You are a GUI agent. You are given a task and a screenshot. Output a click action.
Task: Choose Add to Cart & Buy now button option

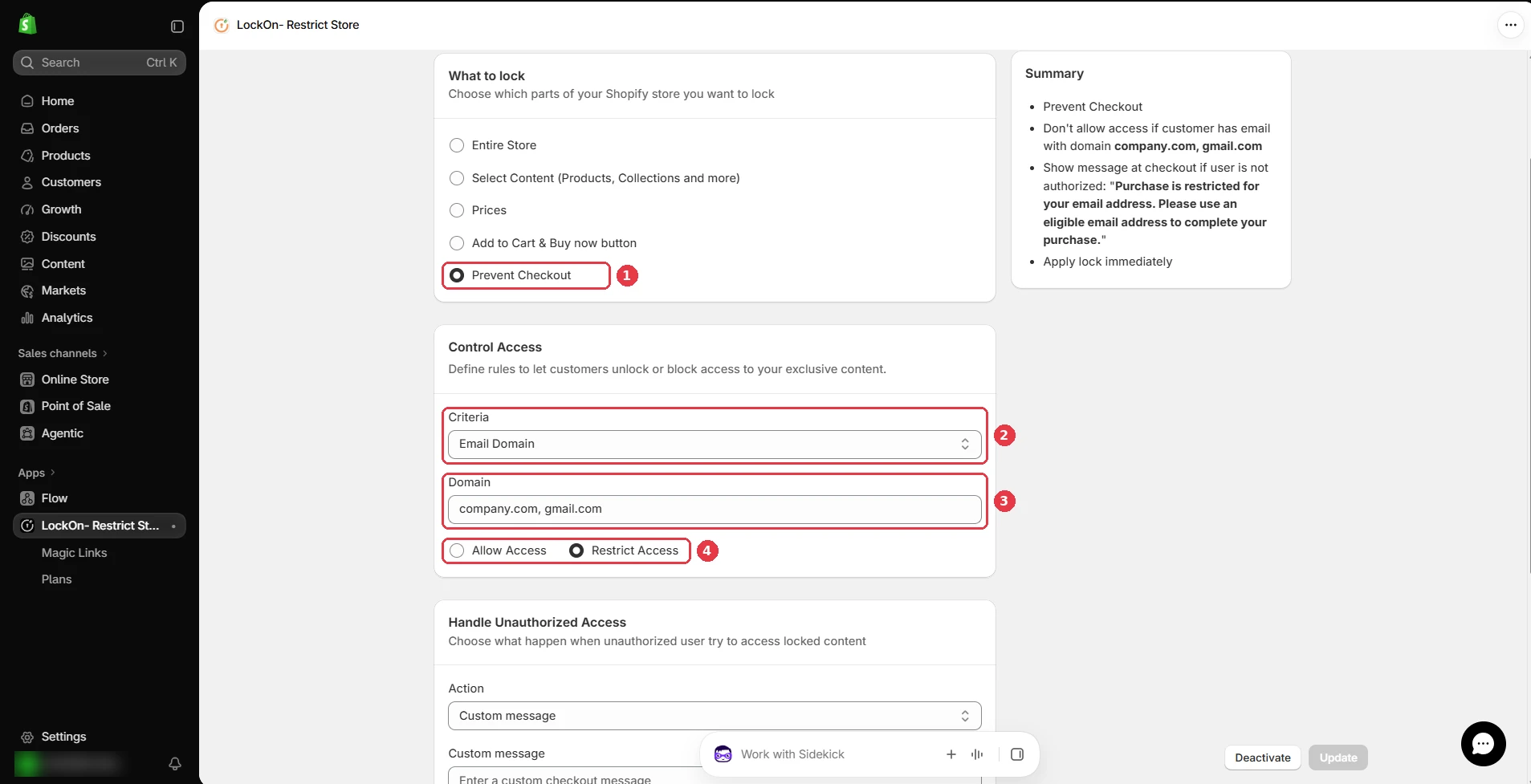[x=457, y=243]
